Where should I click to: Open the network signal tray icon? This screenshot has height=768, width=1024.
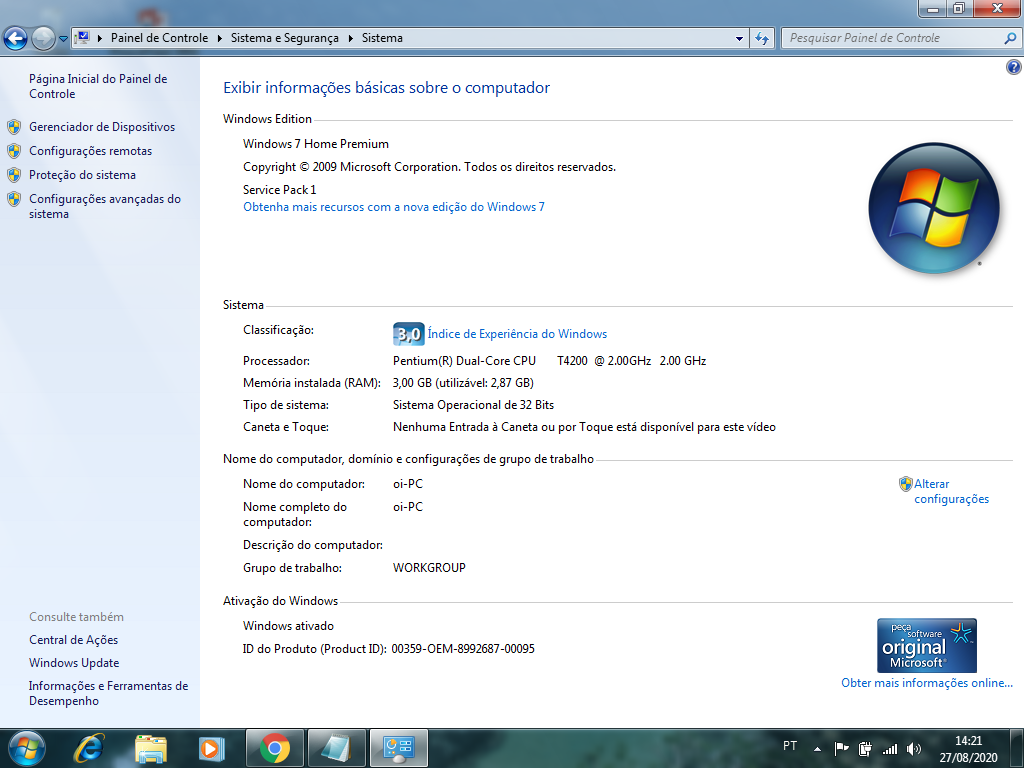pos(889,749)
